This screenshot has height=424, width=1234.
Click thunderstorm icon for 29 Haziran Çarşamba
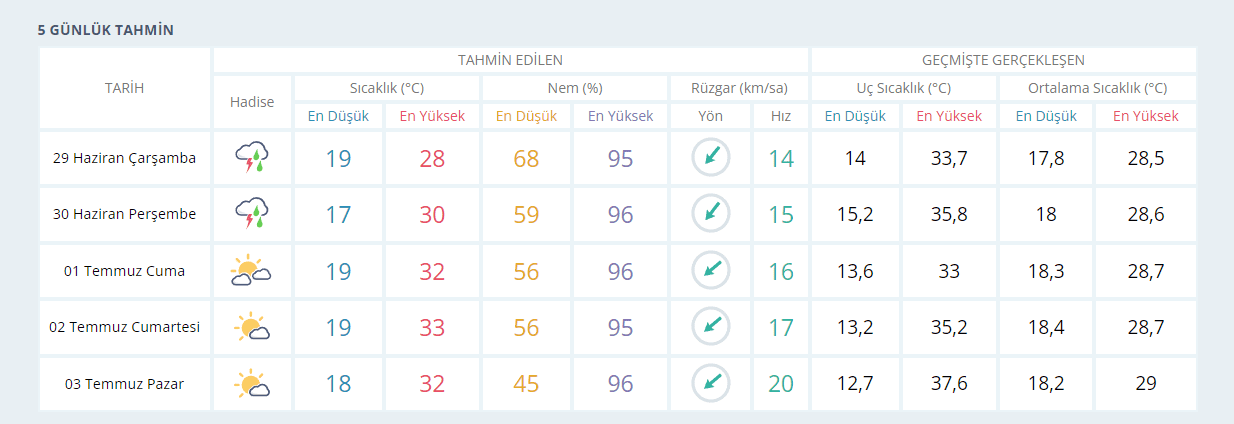(251, 158)
